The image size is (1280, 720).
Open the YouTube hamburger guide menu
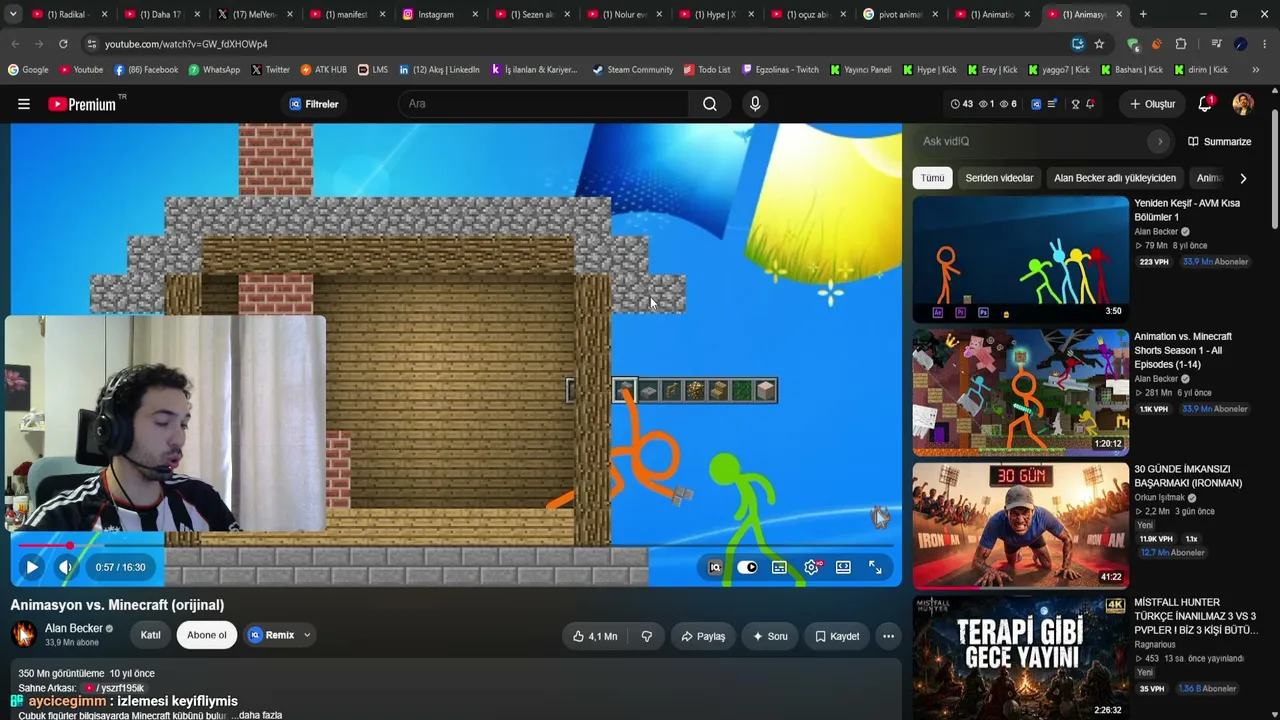click(24, 104)
